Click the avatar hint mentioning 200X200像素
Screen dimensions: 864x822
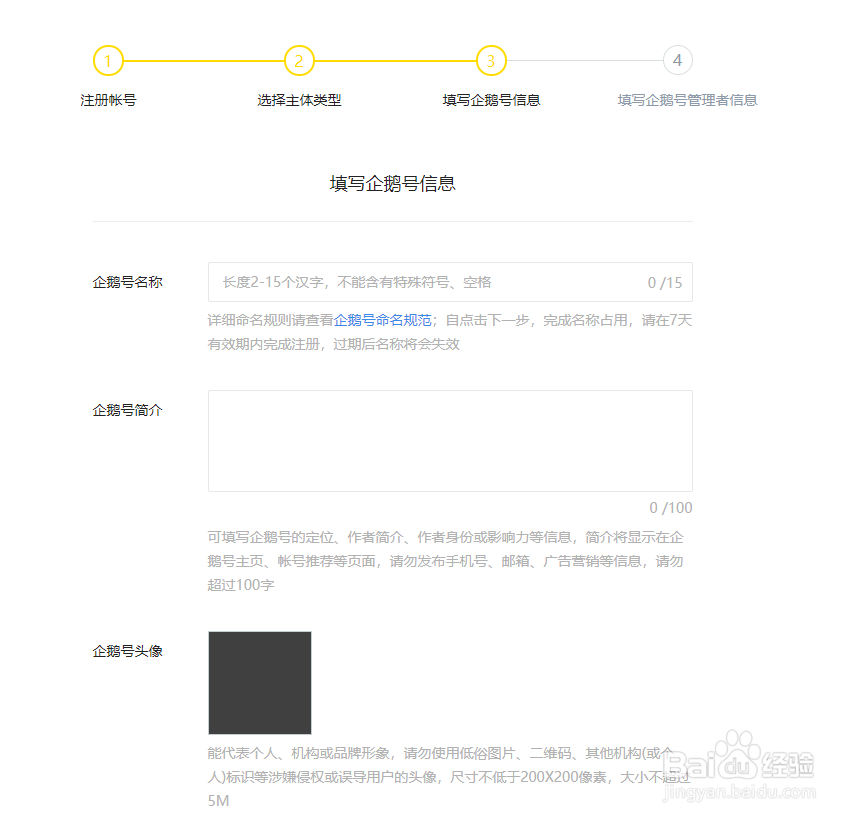tap(449, 777)
